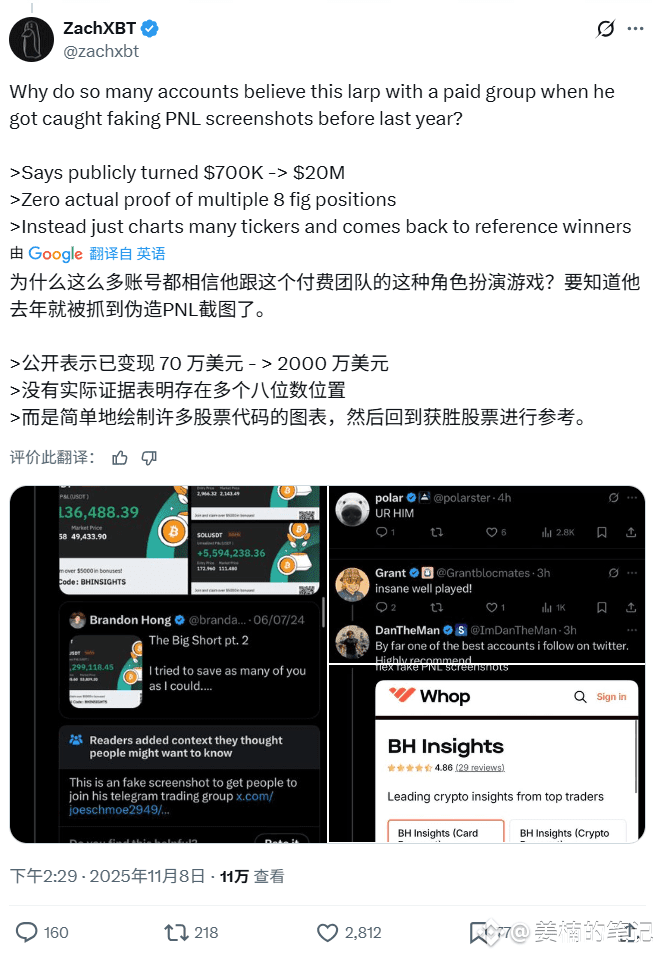Screen dimensions: 662x958
Task: Click the Grok icon beside the tweet menu
Action: pyautogui.click(x=605, y=29)
